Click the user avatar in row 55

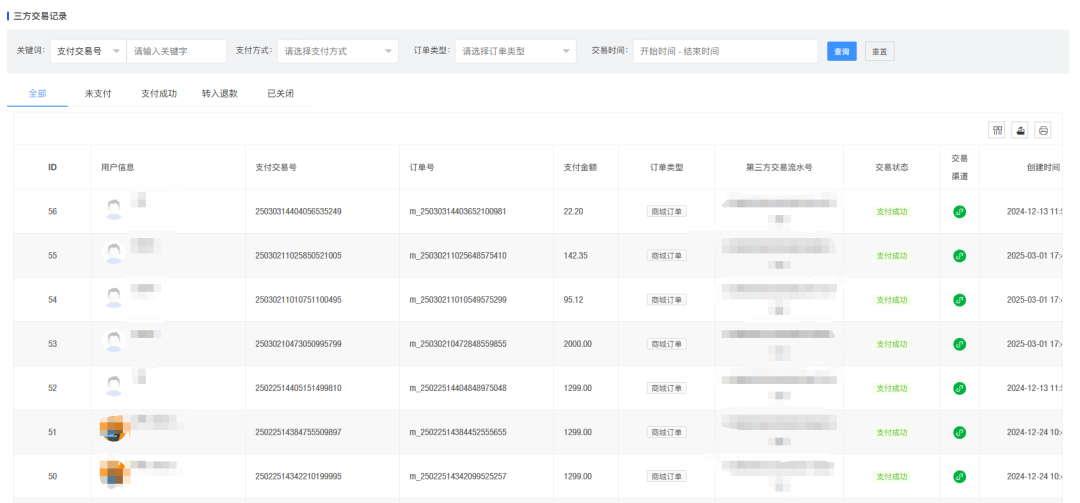pos(114,253)
